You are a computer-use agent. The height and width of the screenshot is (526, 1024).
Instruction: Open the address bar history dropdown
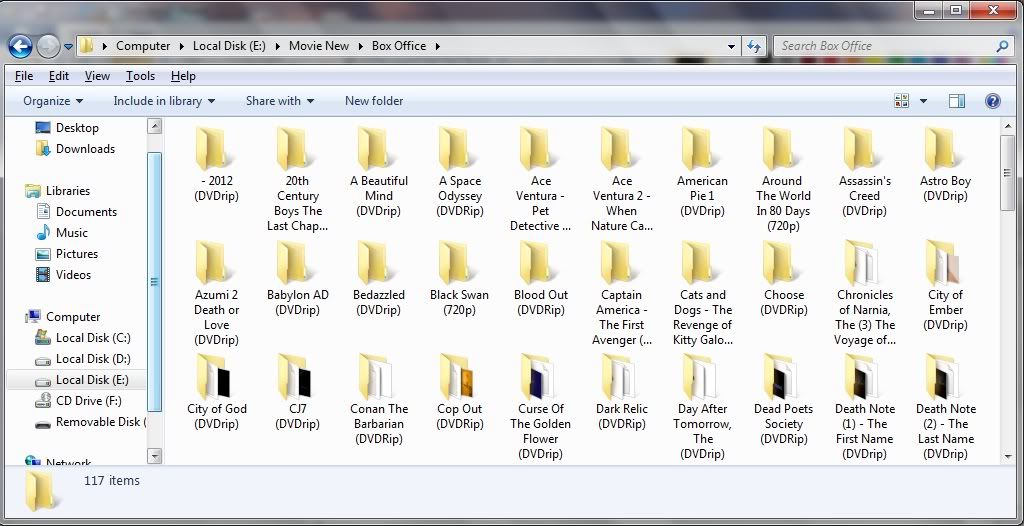731,46
